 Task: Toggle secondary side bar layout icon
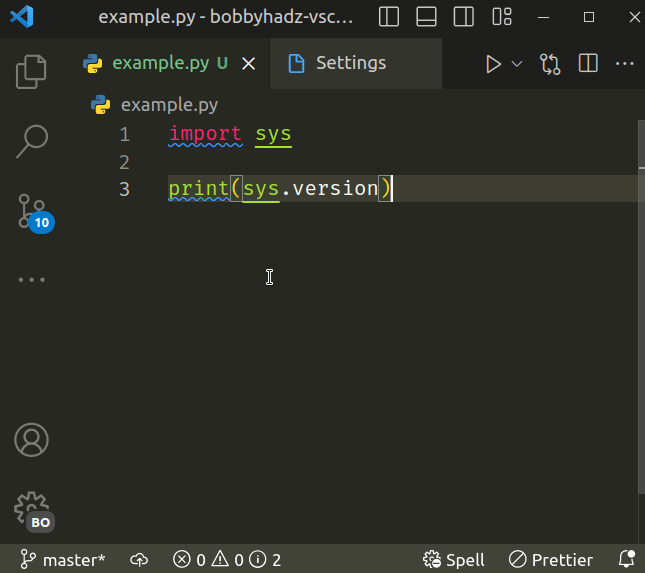(x=464, y=17)
